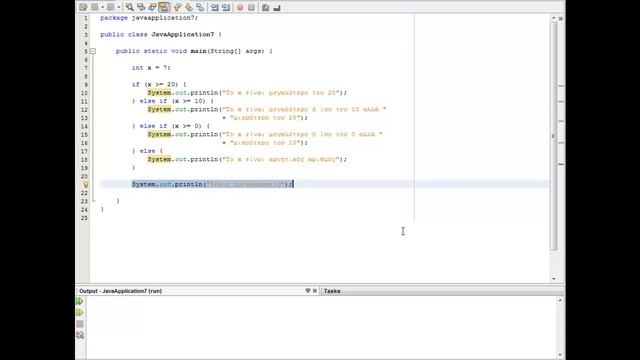Screen dimensions: 640x360
Task: Click line number 14 in gutter
Action: click(84, 127)
